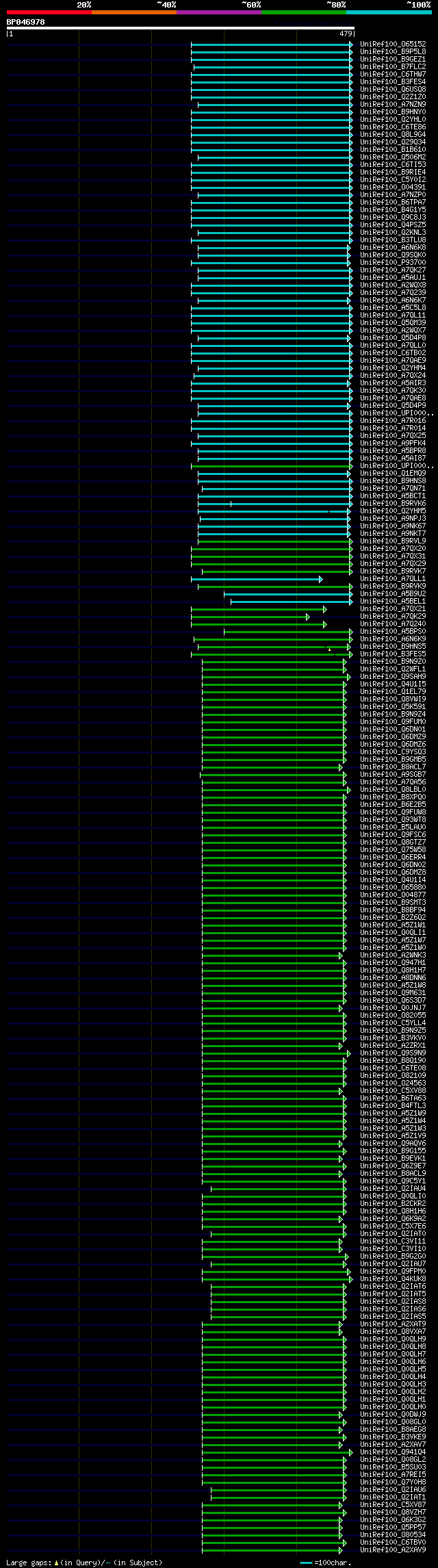Viewport: 438px width, 1568px height.
Task: Open hit UniRef100_B3FES5
Action: [x=393, y=654]
